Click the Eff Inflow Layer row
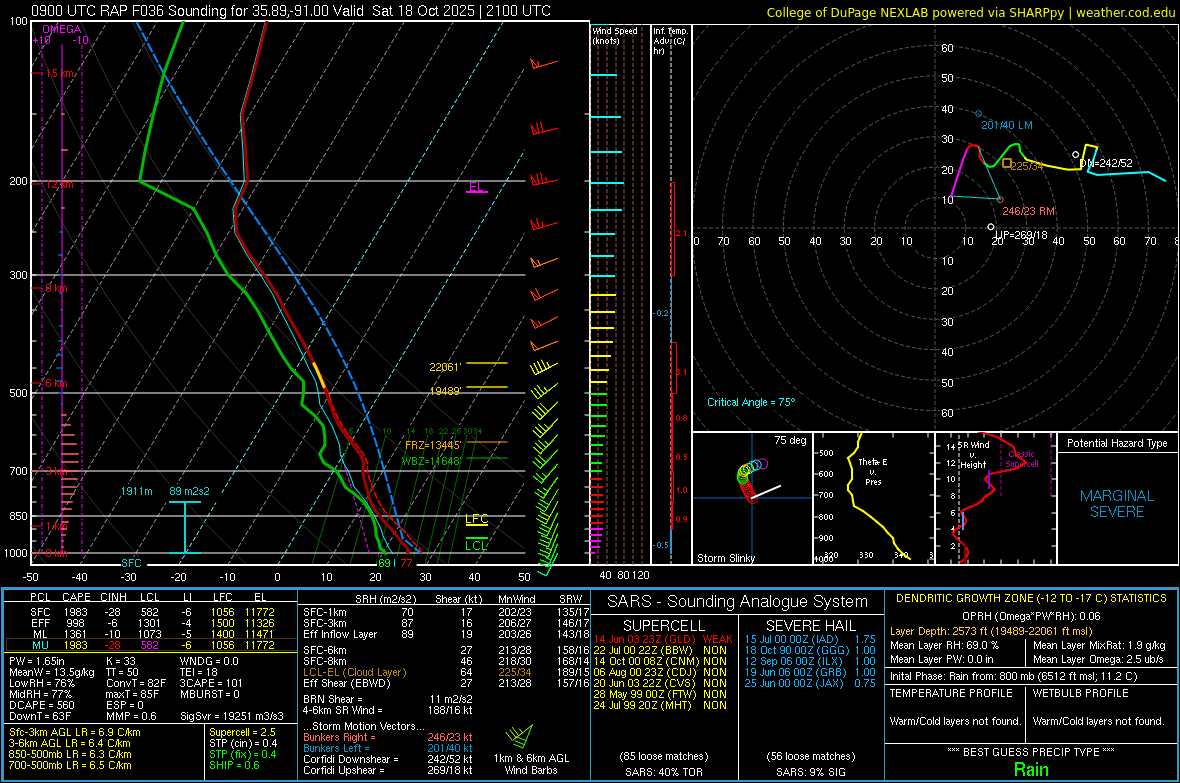 click(x=446, y=634)
